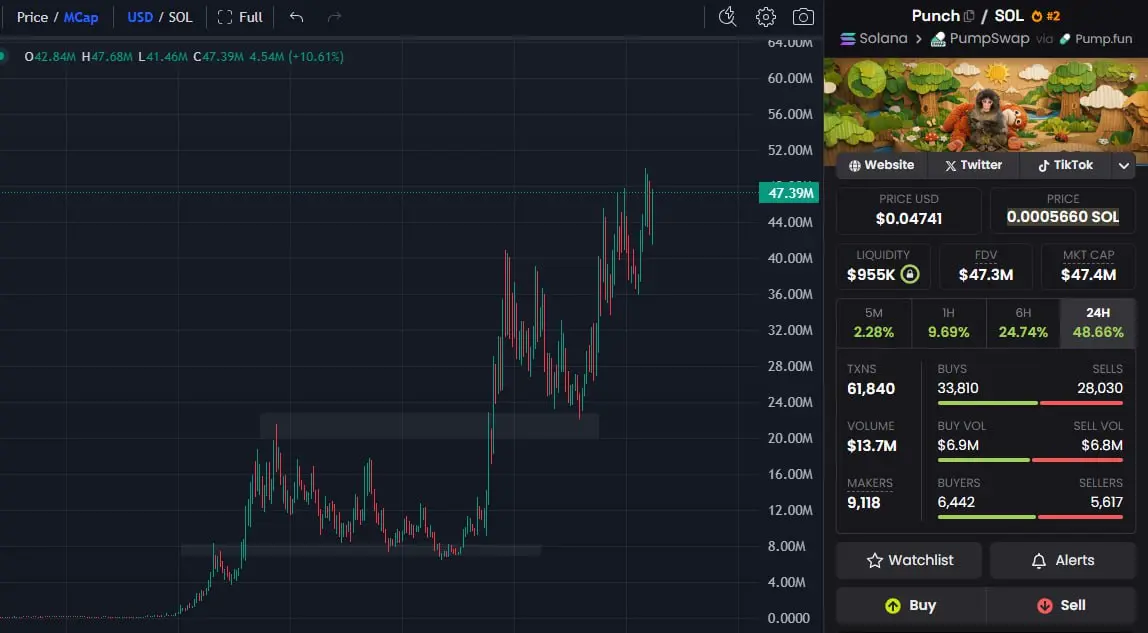Click the liquidity lock icon

[909, 274]
